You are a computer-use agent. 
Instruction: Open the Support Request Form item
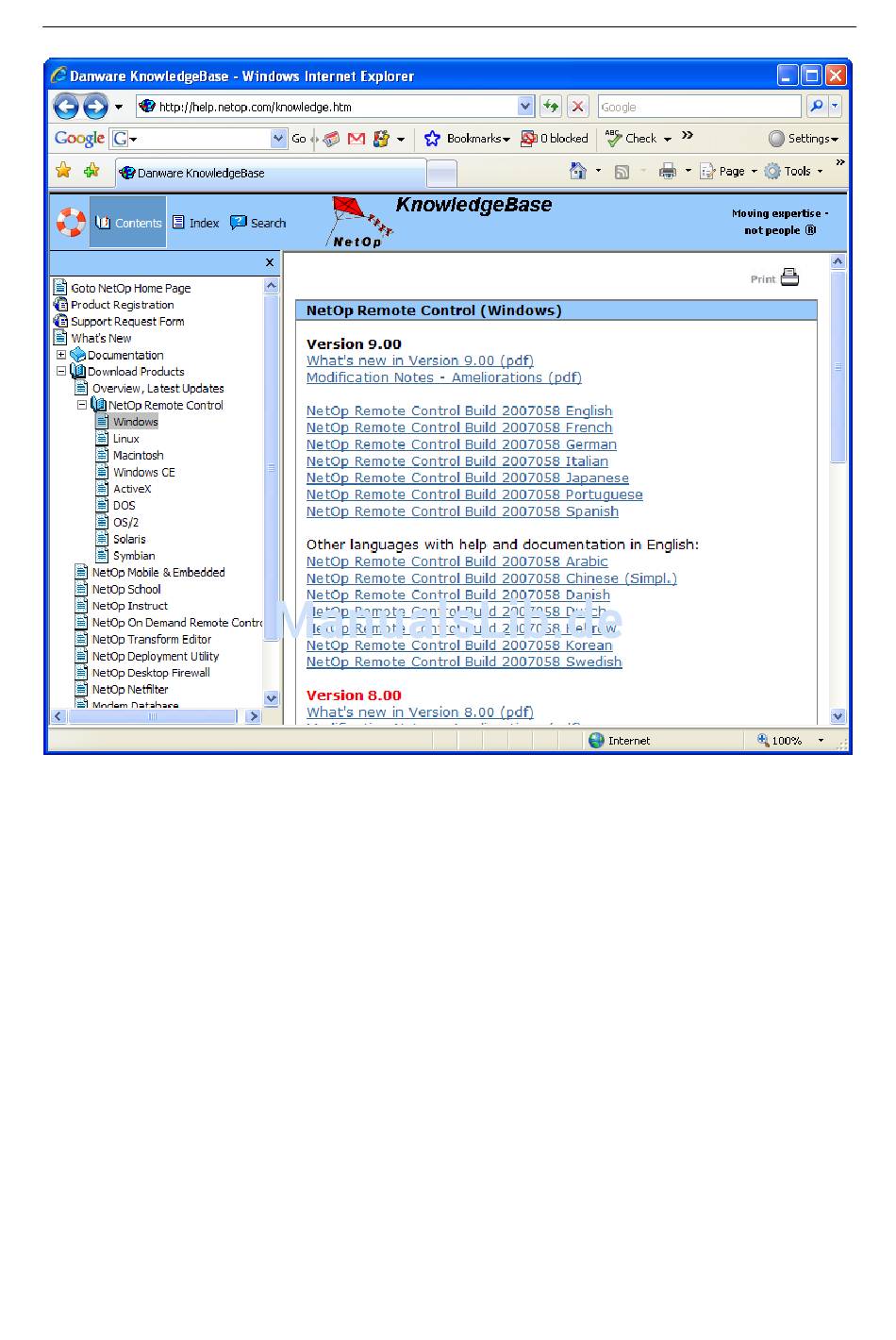coord(127,322)
